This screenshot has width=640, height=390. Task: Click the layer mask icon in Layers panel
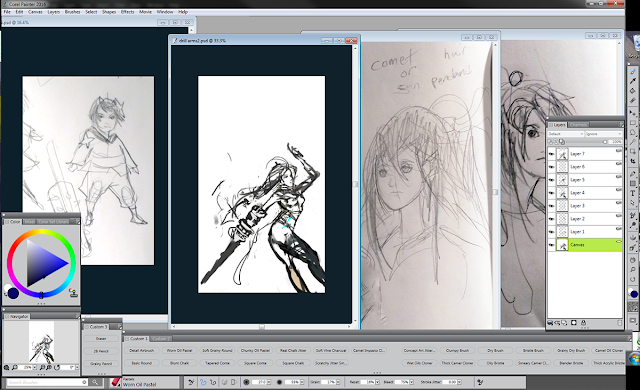coord(573,323)
